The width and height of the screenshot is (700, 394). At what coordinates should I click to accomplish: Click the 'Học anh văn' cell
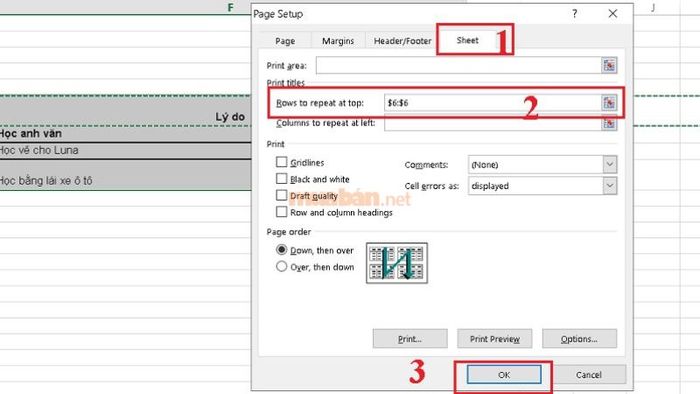[125, 134]
